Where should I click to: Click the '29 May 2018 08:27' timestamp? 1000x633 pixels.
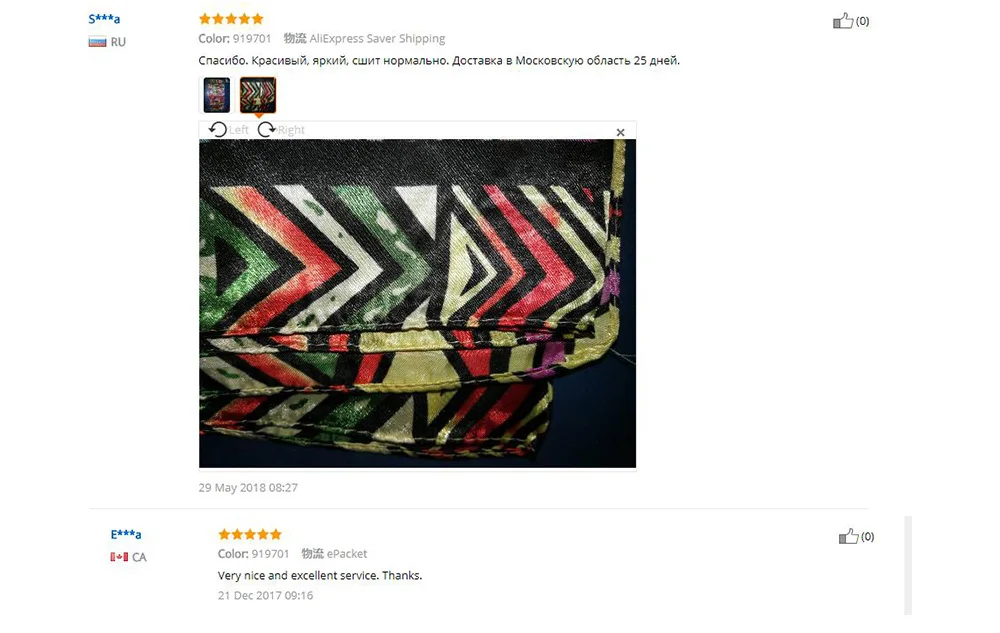click(248, 488)
